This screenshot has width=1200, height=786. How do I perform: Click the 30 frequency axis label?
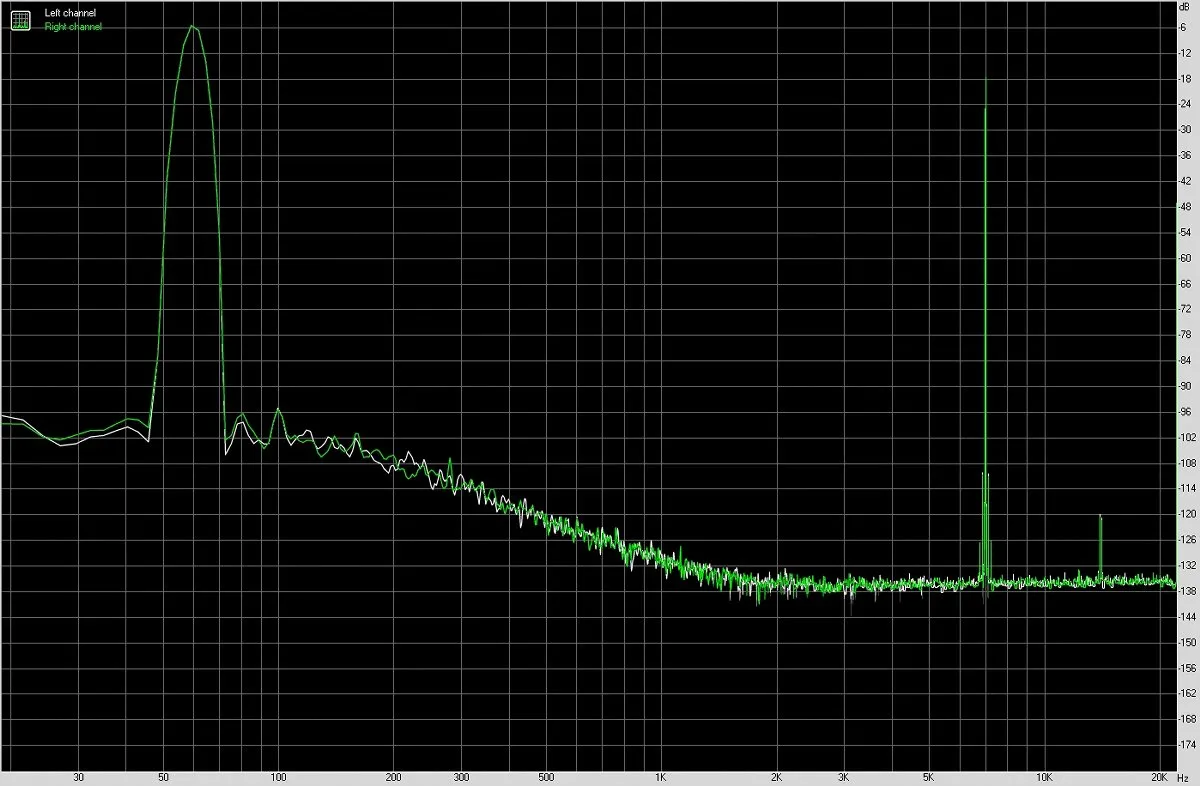click(78, 777)
